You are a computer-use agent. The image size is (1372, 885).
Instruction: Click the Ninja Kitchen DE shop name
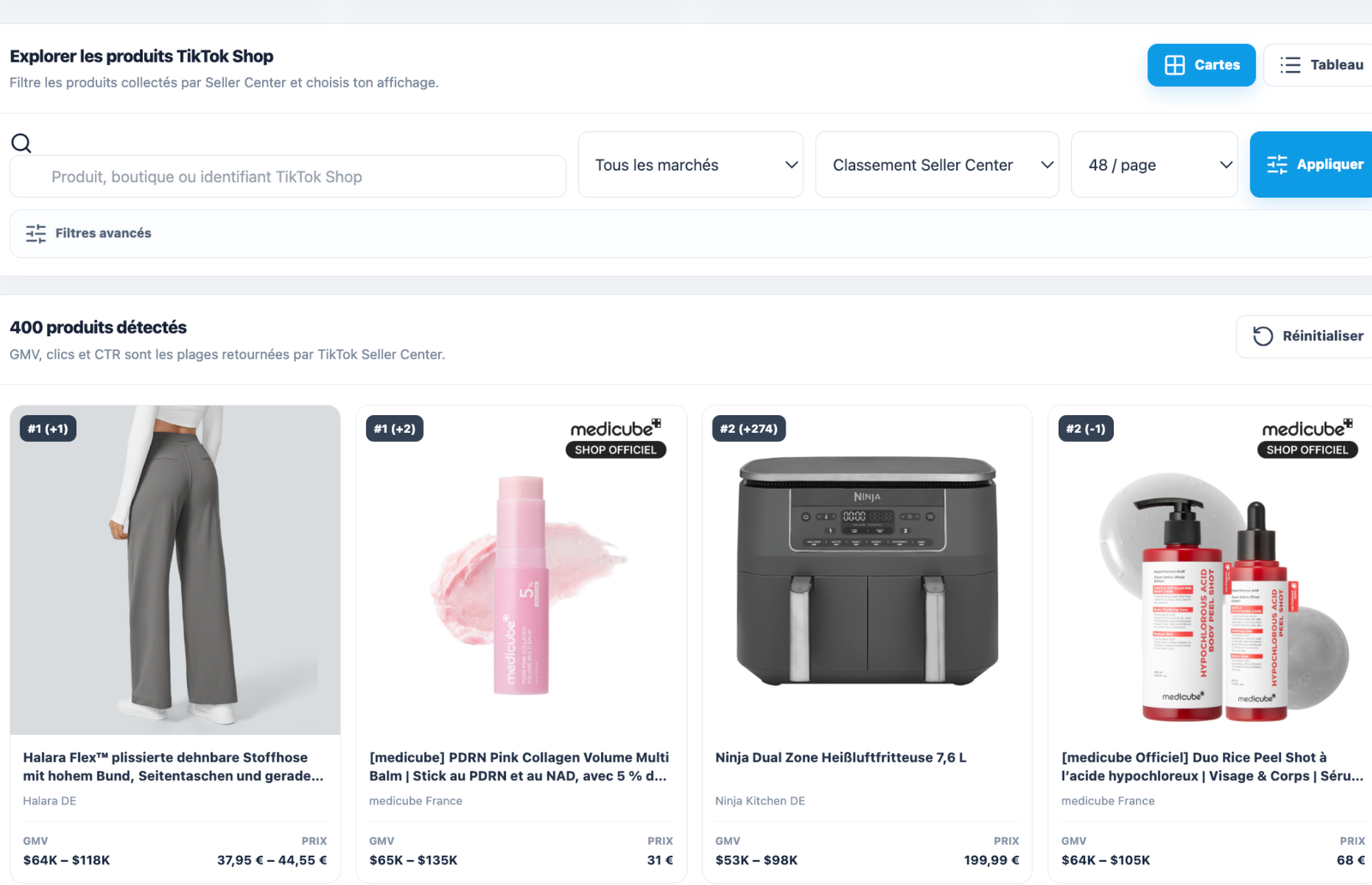pos(760,801)
